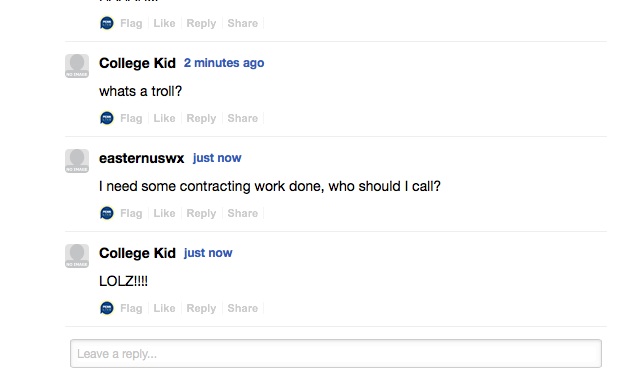Flag the 'whats a troll?' comment

(131, 118)
